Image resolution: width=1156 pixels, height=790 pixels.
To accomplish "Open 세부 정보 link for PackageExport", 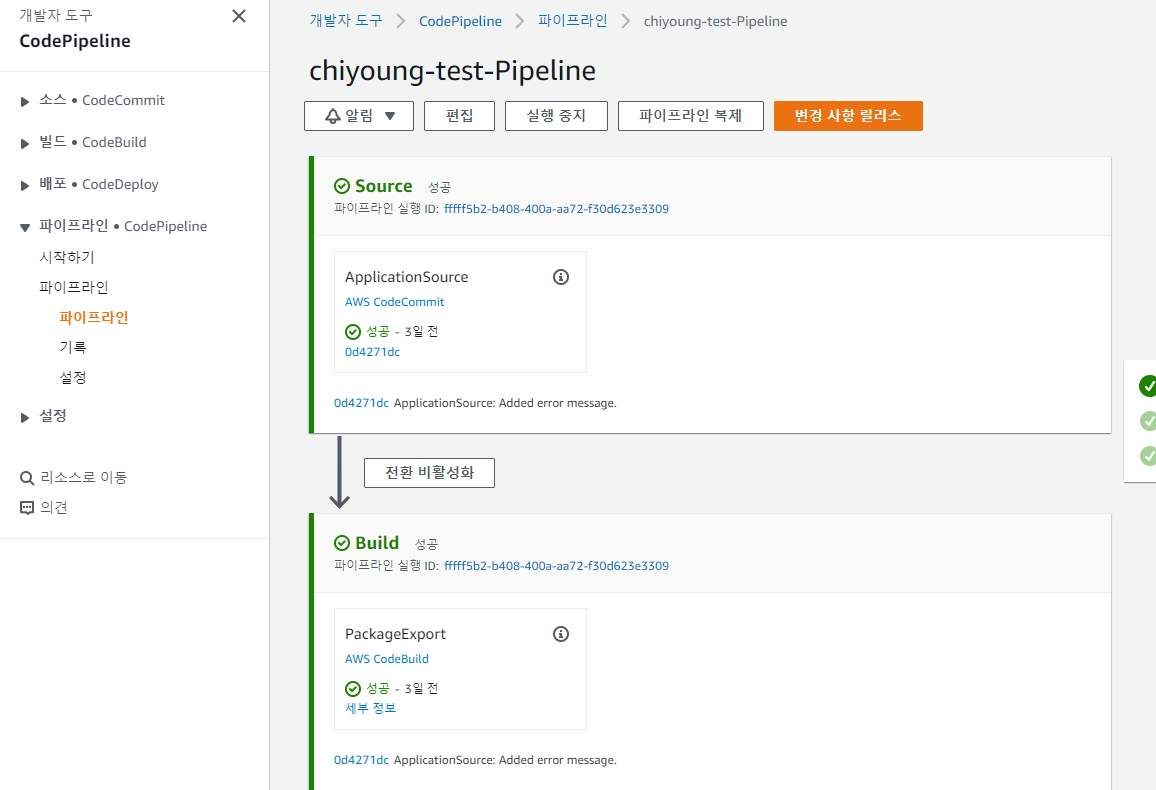I will coord(370,708).
